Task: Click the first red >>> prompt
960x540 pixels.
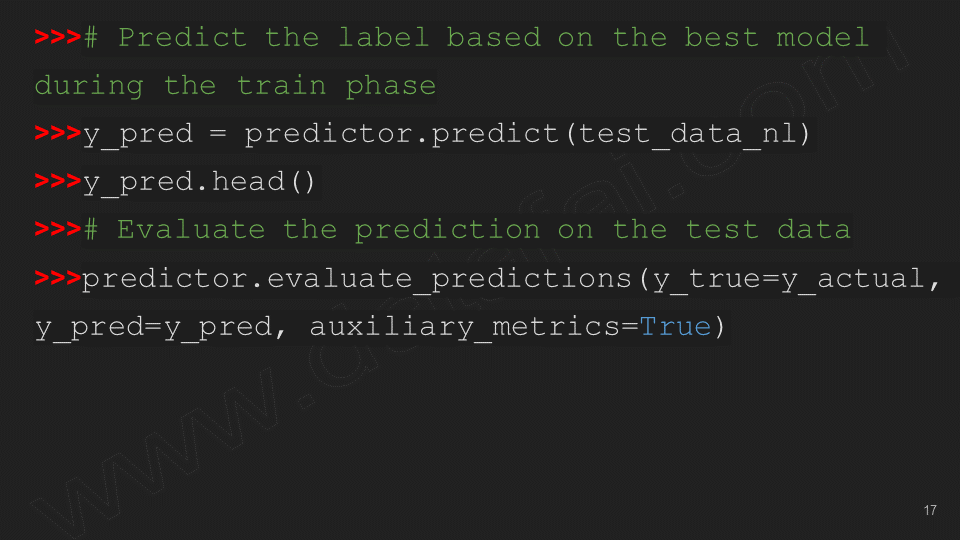Action: 57,38
